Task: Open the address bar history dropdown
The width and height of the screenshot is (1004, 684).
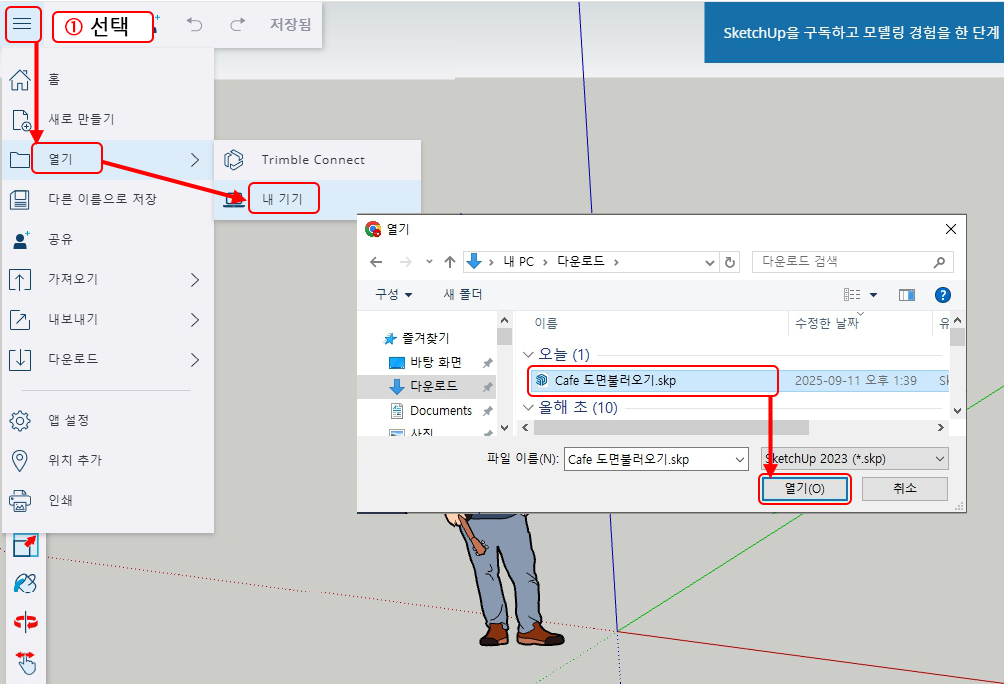Action: (x=709, y=263)
